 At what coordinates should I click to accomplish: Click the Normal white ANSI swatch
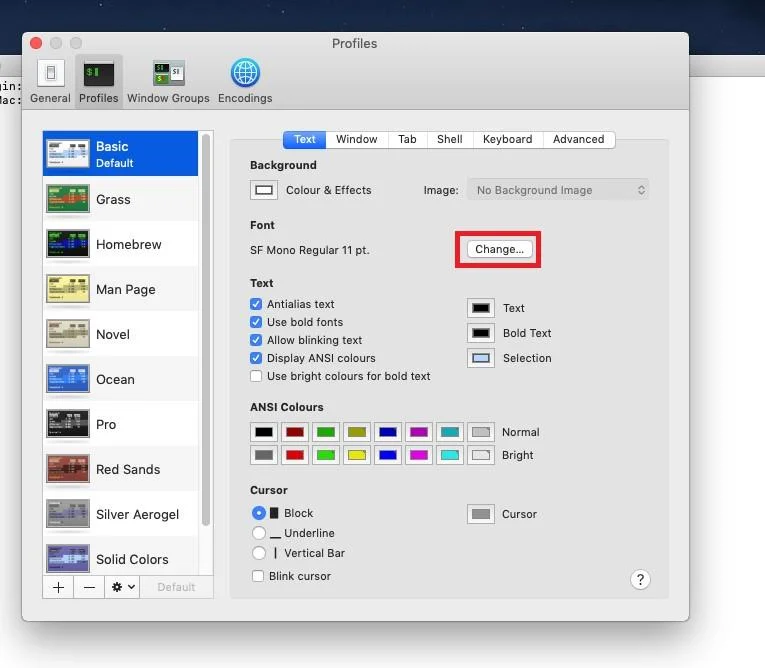coord(481,432)
